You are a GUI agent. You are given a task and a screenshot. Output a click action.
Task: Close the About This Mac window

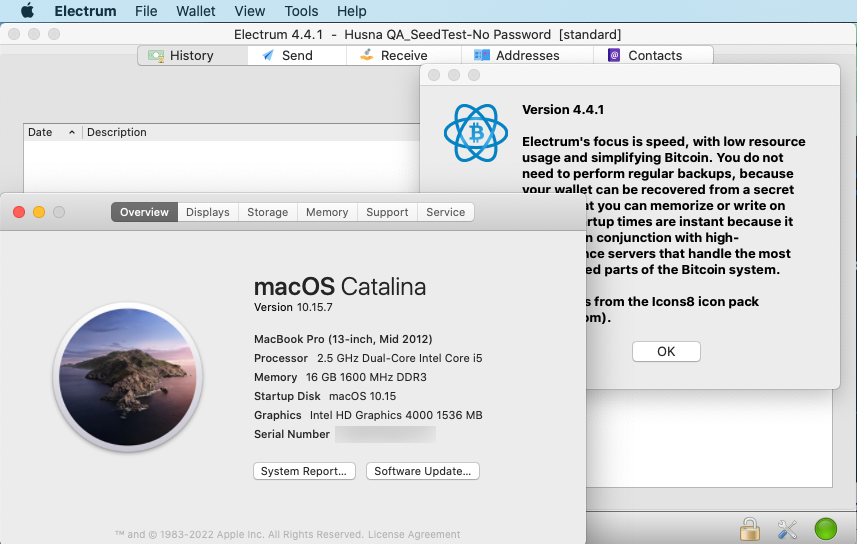(x=19, y=212)
